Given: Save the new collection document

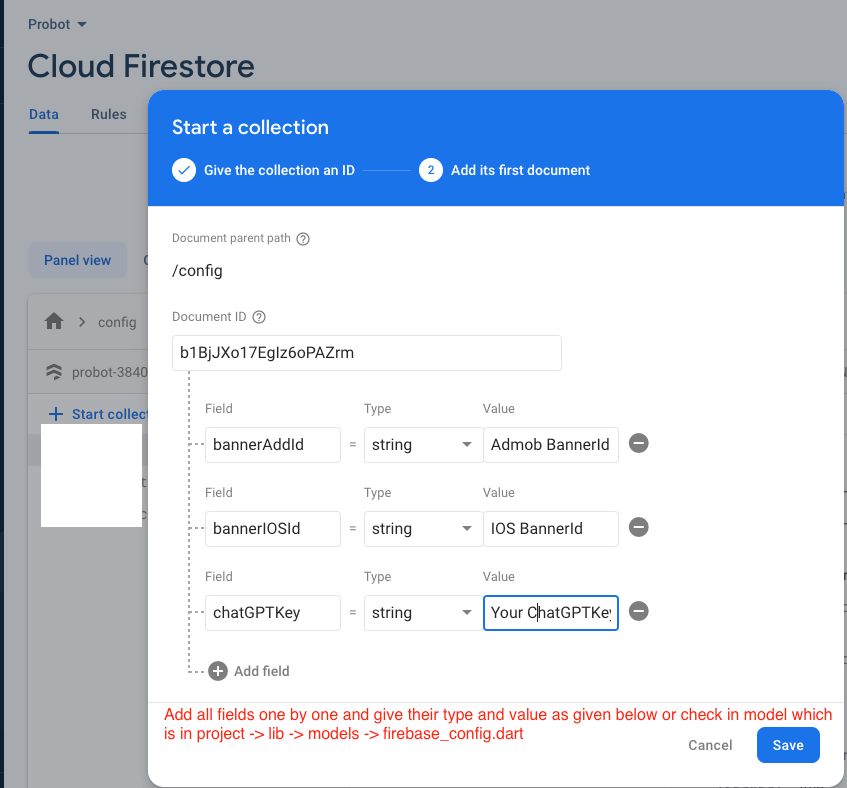Looking at the screenshot, I should pos(787,745).
